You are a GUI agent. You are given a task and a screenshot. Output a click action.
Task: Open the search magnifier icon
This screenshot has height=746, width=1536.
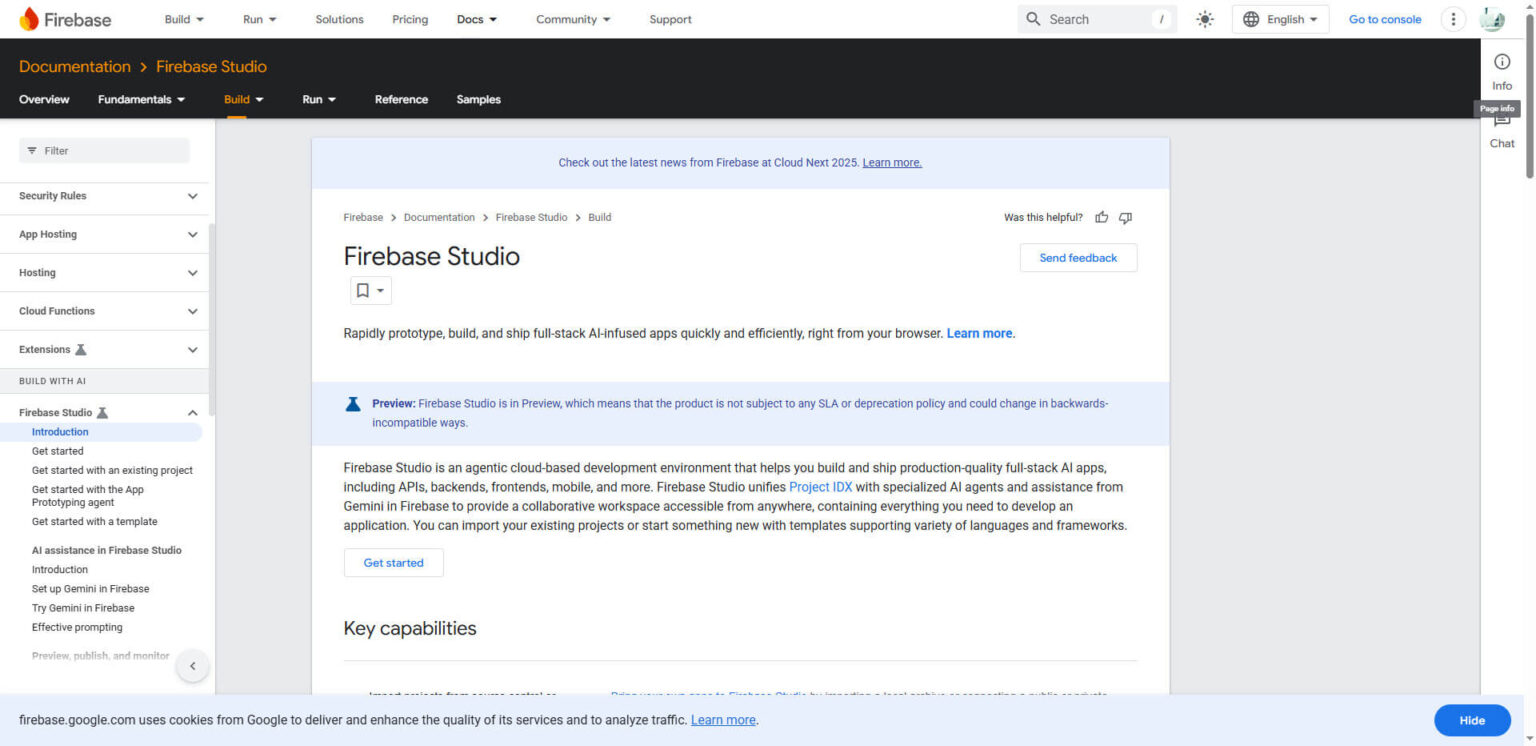(1033, 18)
